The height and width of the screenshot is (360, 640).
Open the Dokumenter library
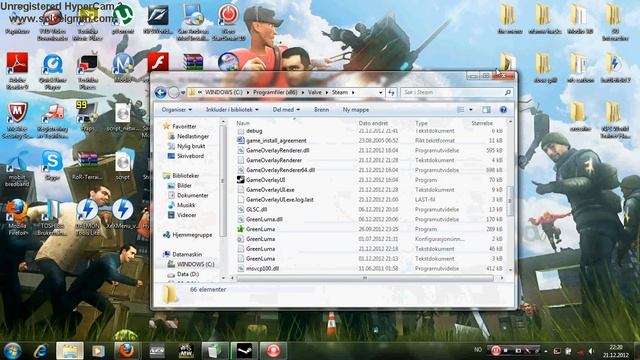click(192, 196)
